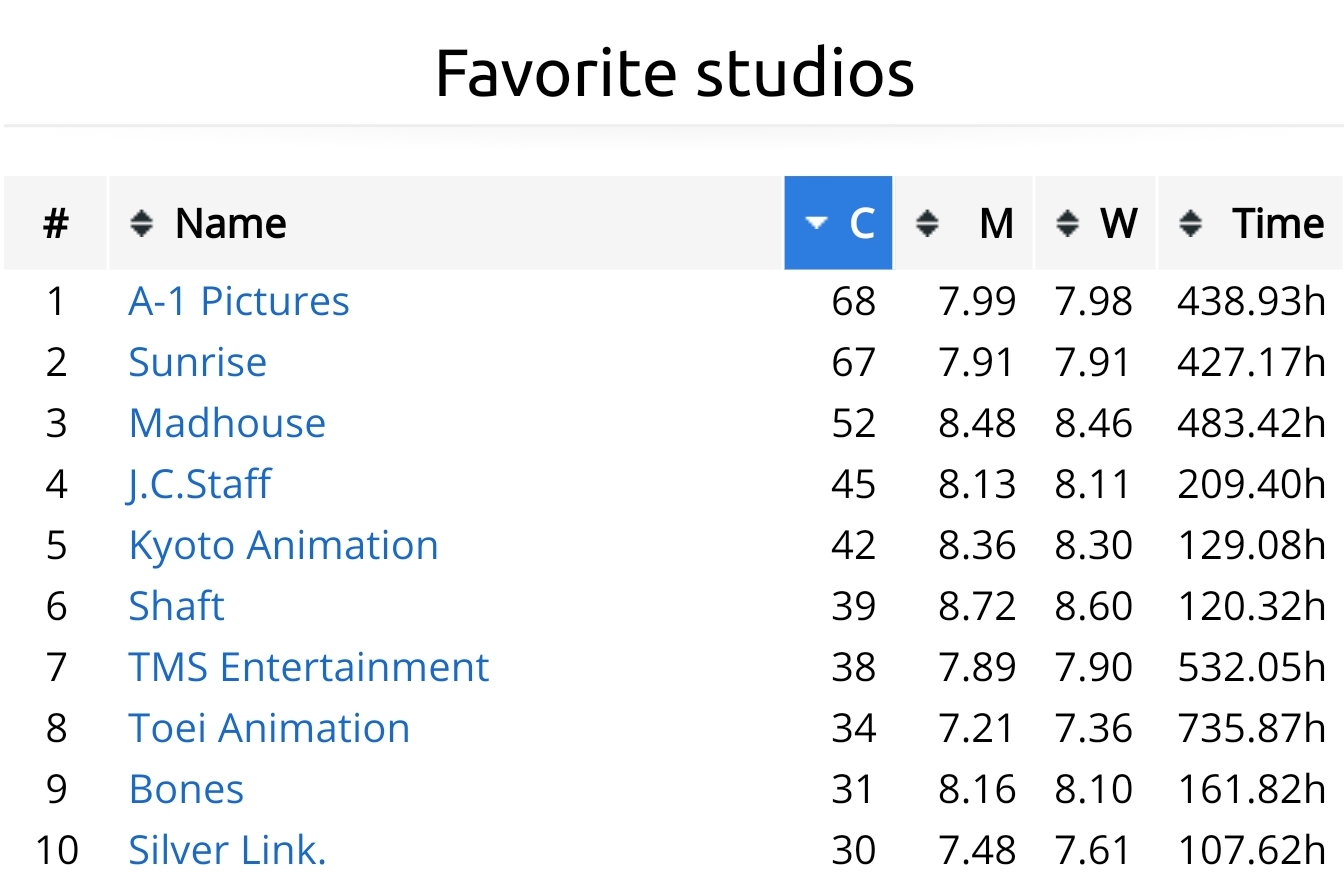The width and height of the screenshot is (1344, 884).
Task: Open the Bones studio link
Action: [x=186, y=789]
